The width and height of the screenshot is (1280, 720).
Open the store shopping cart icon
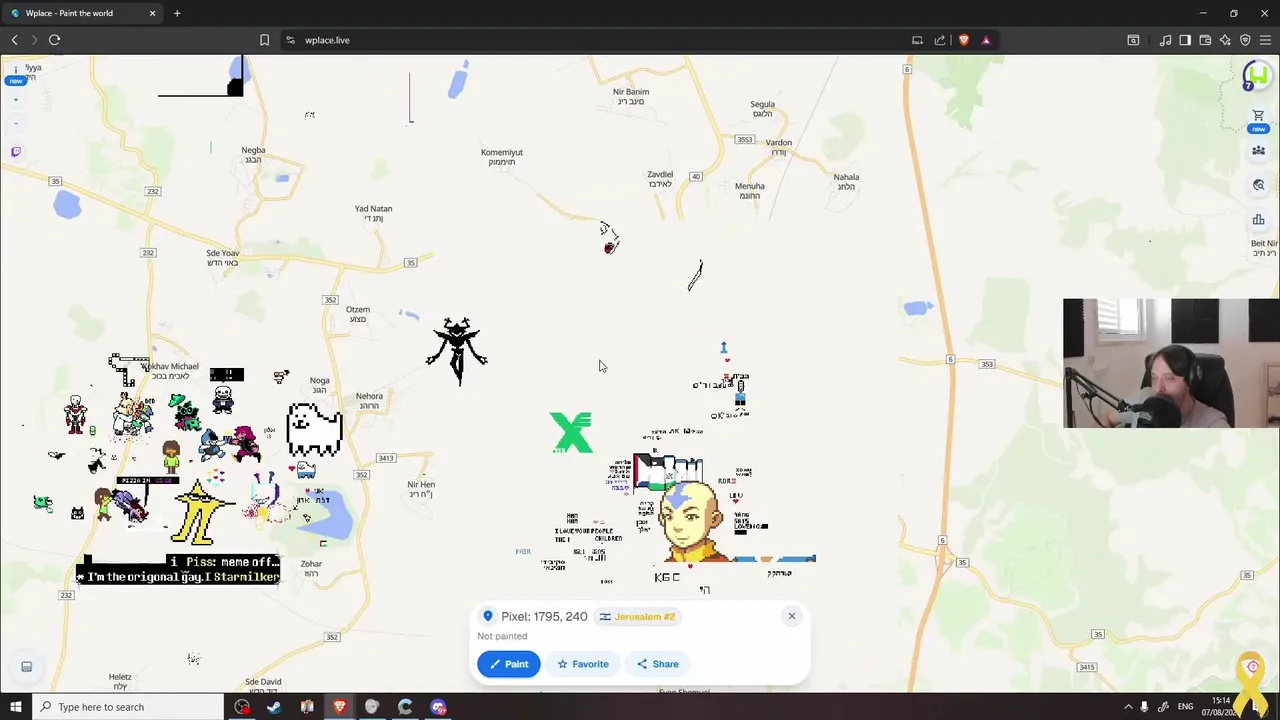[1258, 116]
